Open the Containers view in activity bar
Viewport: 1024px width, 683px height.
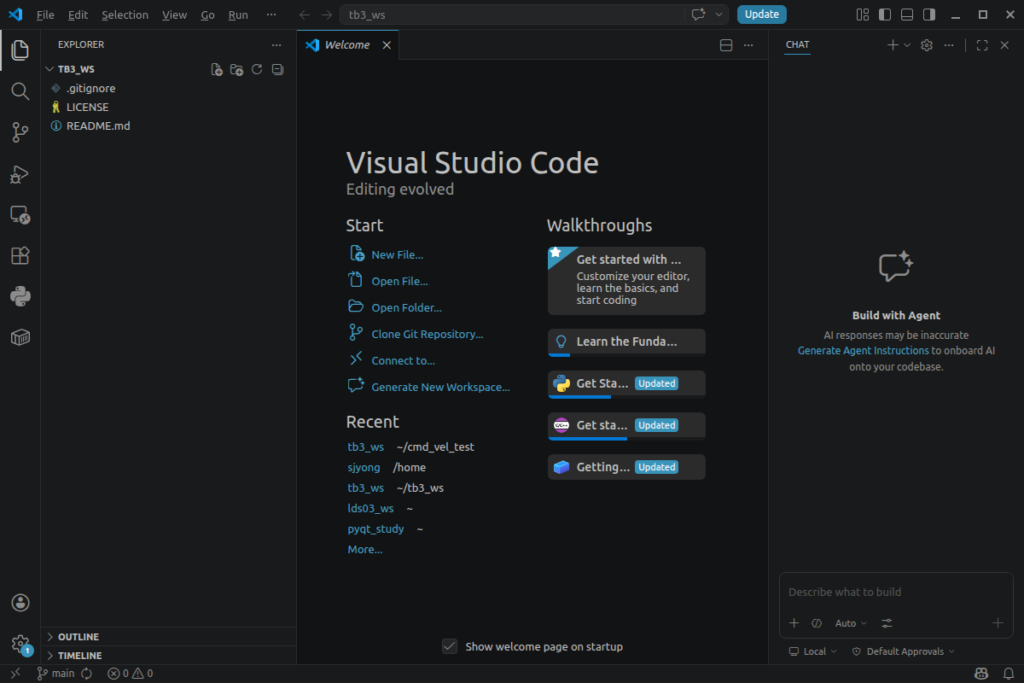20,338
